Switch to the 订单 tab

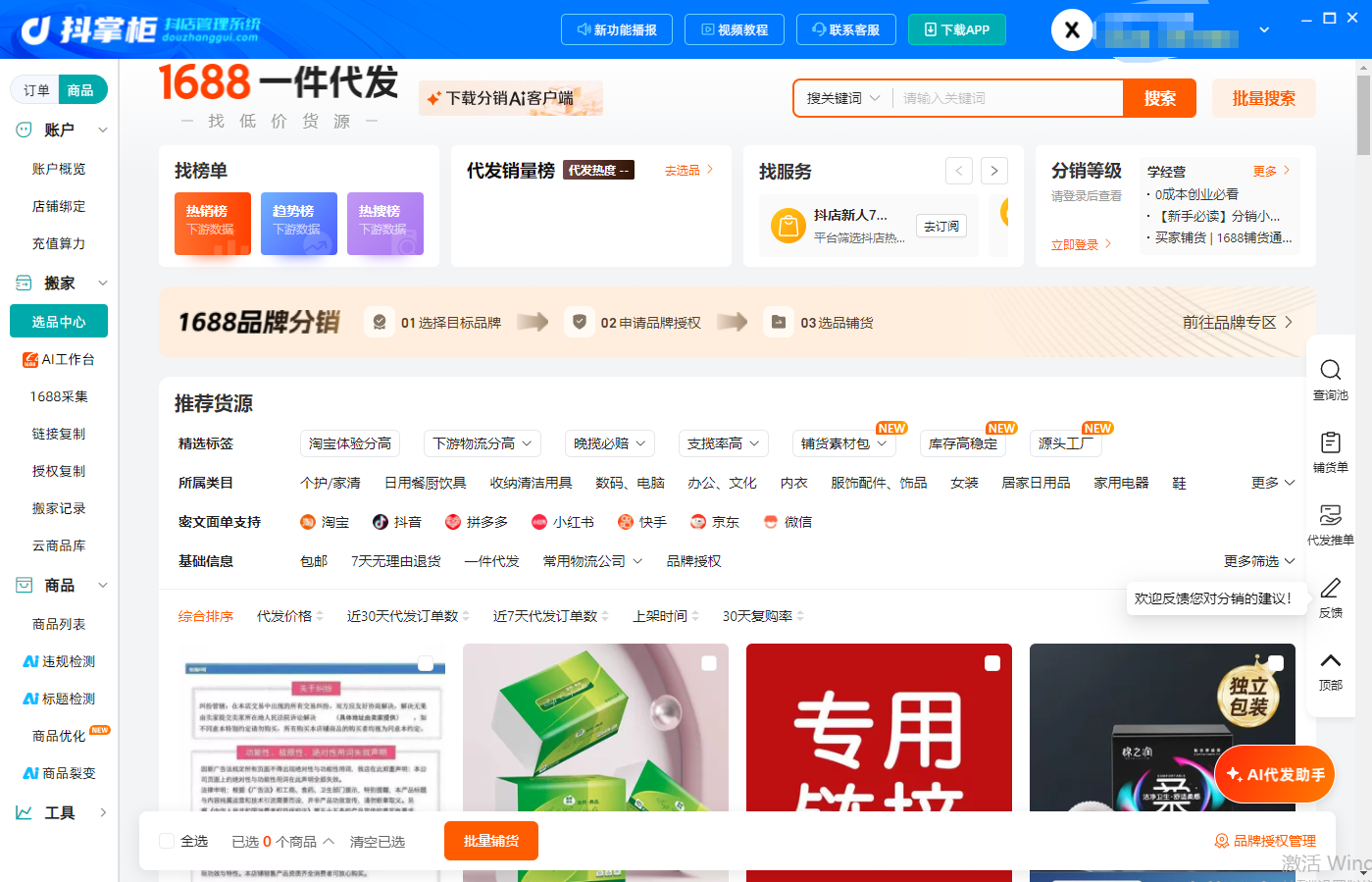(36, 90)
